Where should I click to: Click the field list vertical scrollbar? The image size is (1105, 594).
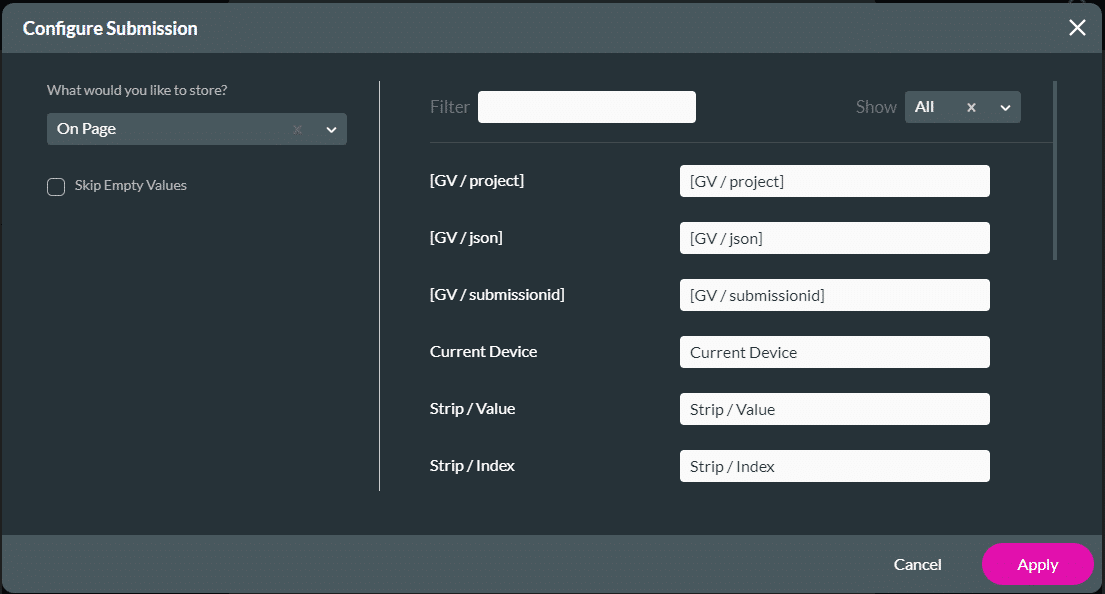click(x=1055, y=170)
